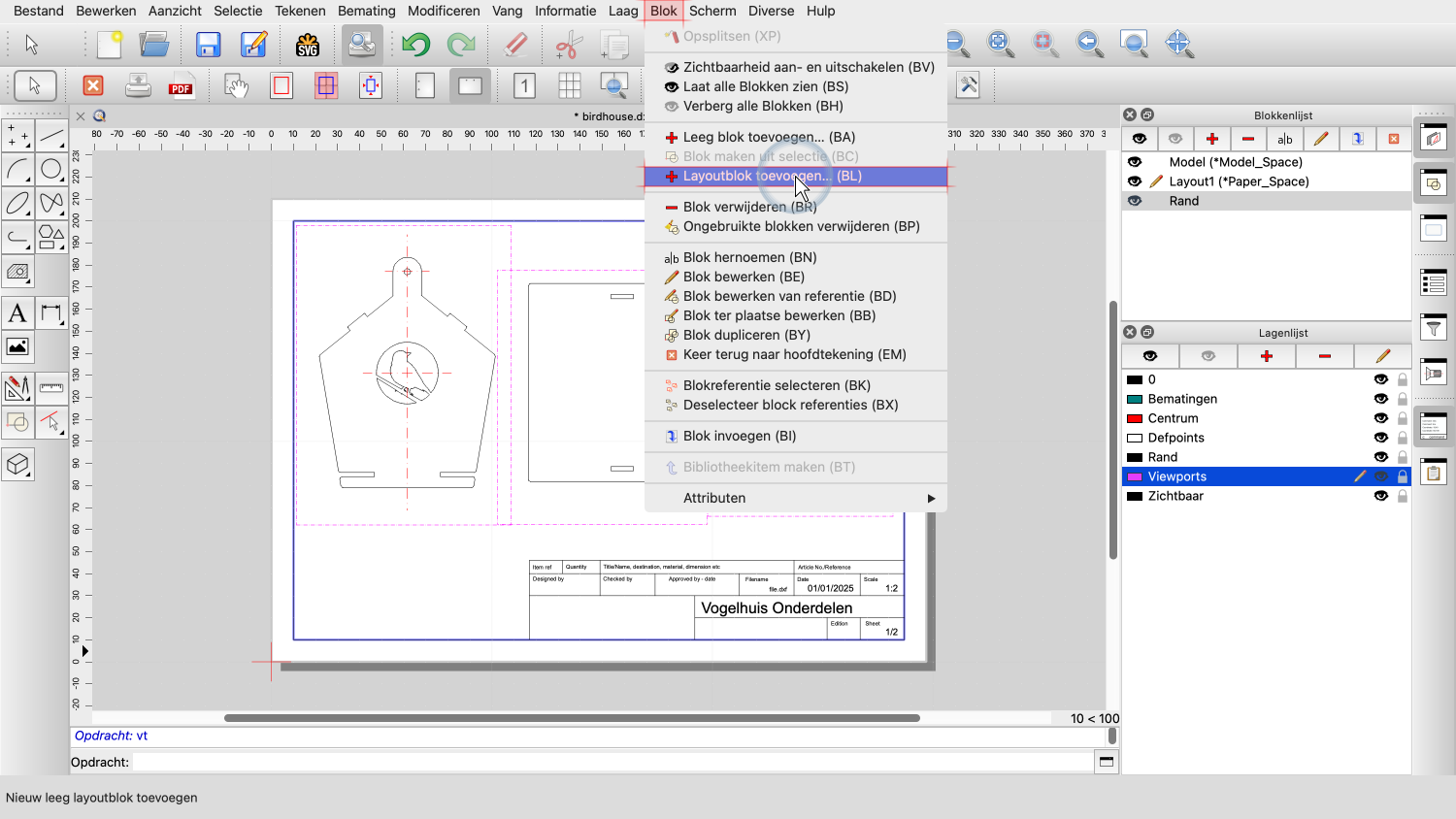The image size is (1456, 819).
Task: Open the 3D isometric box tool
Action: (17, 465)
